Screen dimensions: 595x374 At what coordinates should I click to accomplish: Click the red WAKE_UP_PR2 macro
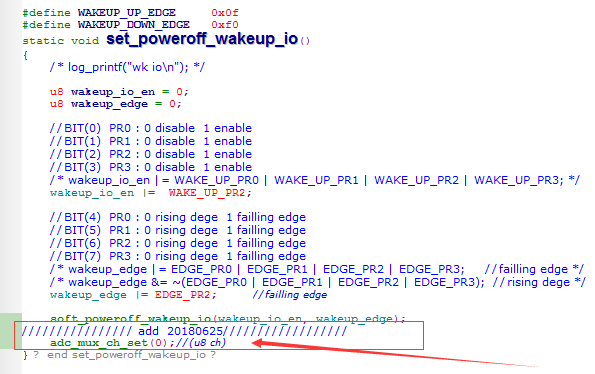(207, 193)
